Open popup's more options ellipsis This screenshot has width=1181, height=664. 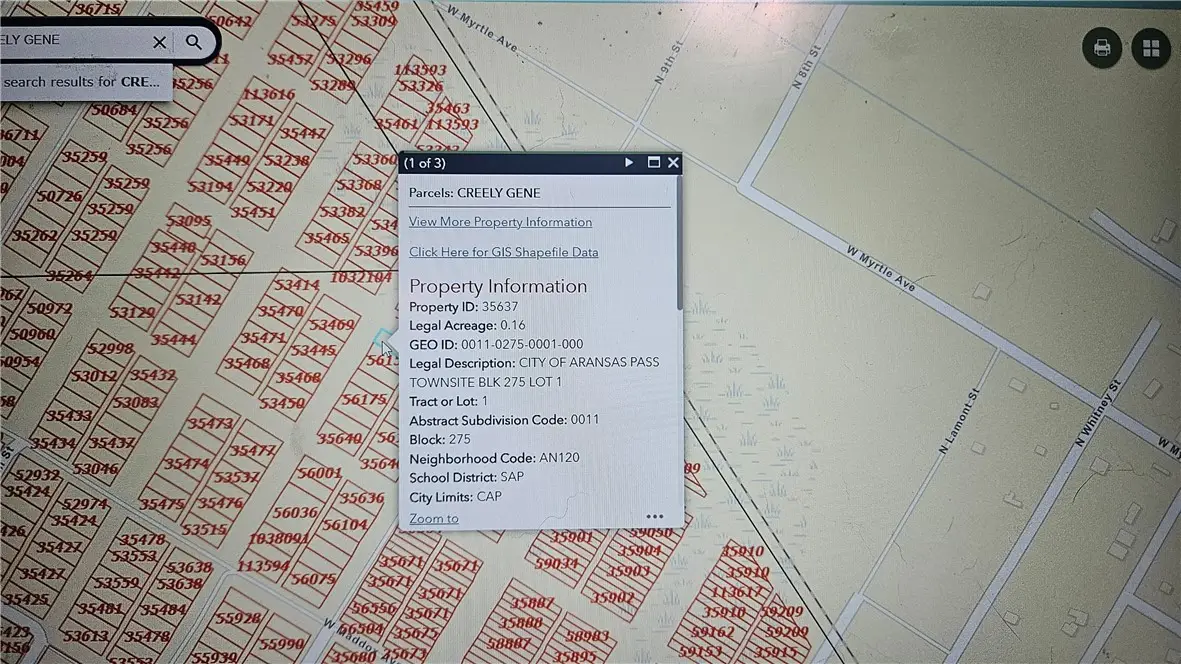click(654, 517)
